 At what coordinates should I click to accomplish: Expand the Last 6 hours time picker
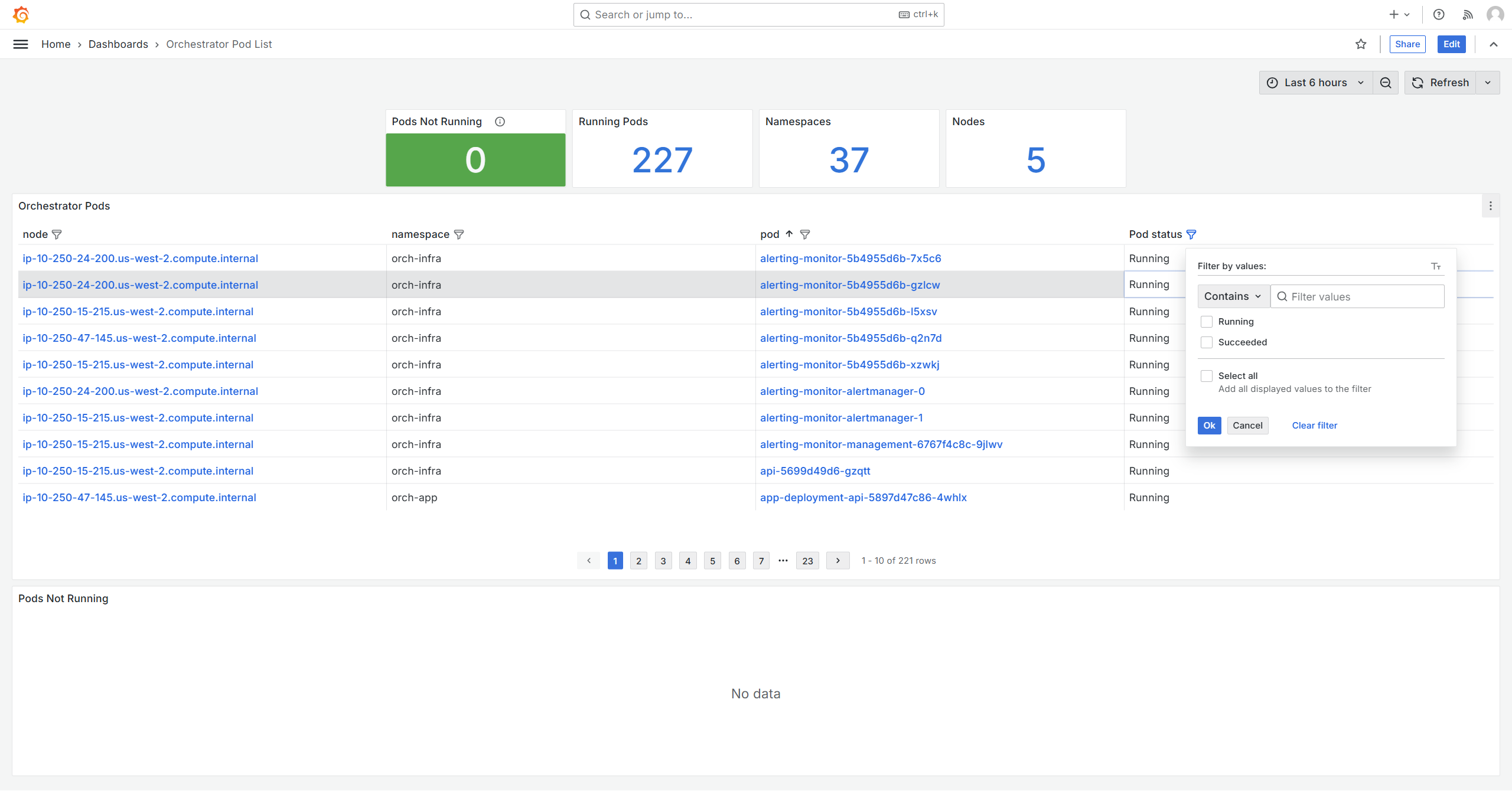click(x=1315, y=83)
